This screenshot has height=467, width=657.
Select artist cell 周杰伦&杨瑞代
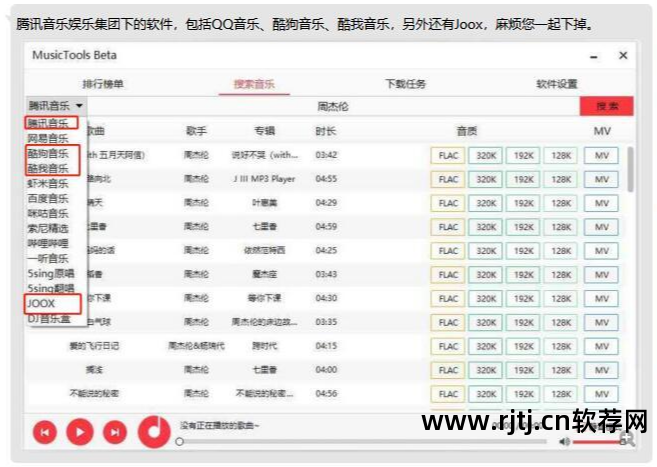point(197,346)
